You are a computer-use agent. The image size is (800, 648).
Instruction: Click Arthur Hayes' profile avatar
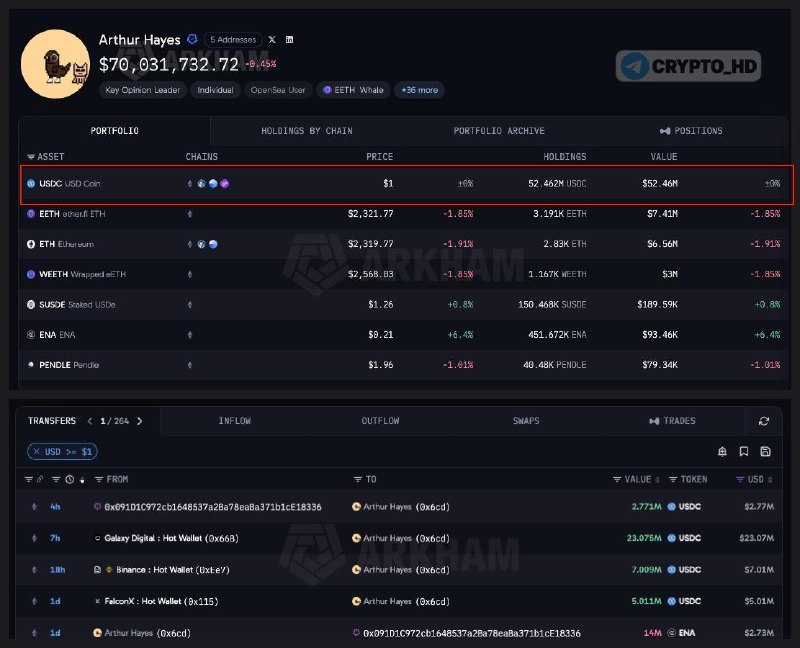pos(55,64)
